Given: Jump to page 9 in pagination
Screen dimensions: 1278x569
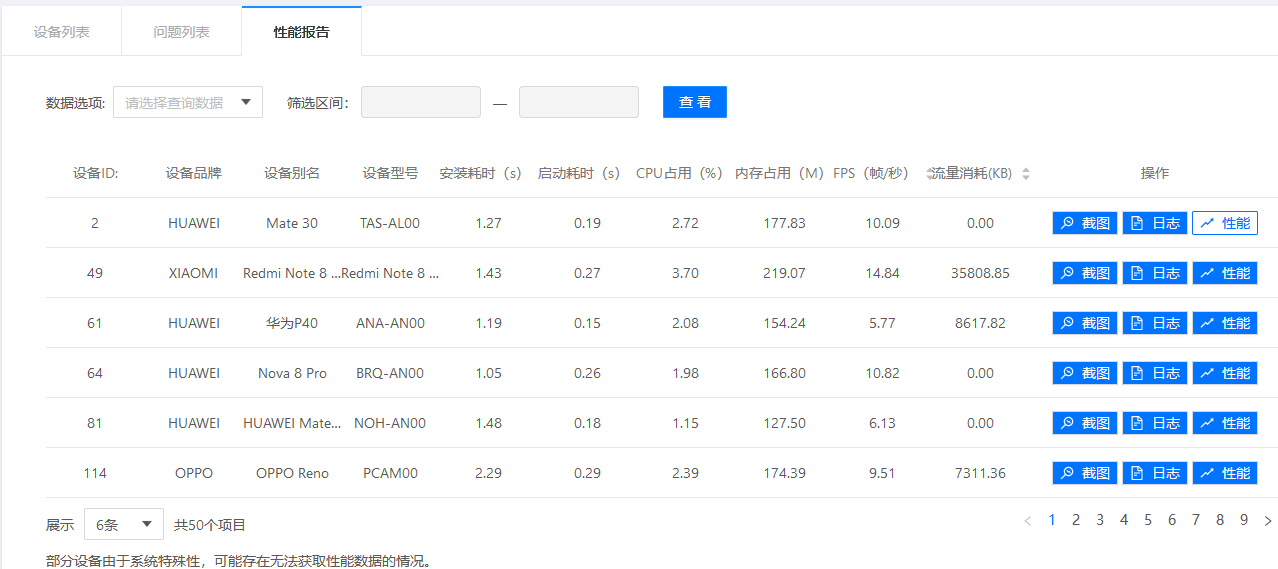Looking at the screenshot, I should 1244,520.
